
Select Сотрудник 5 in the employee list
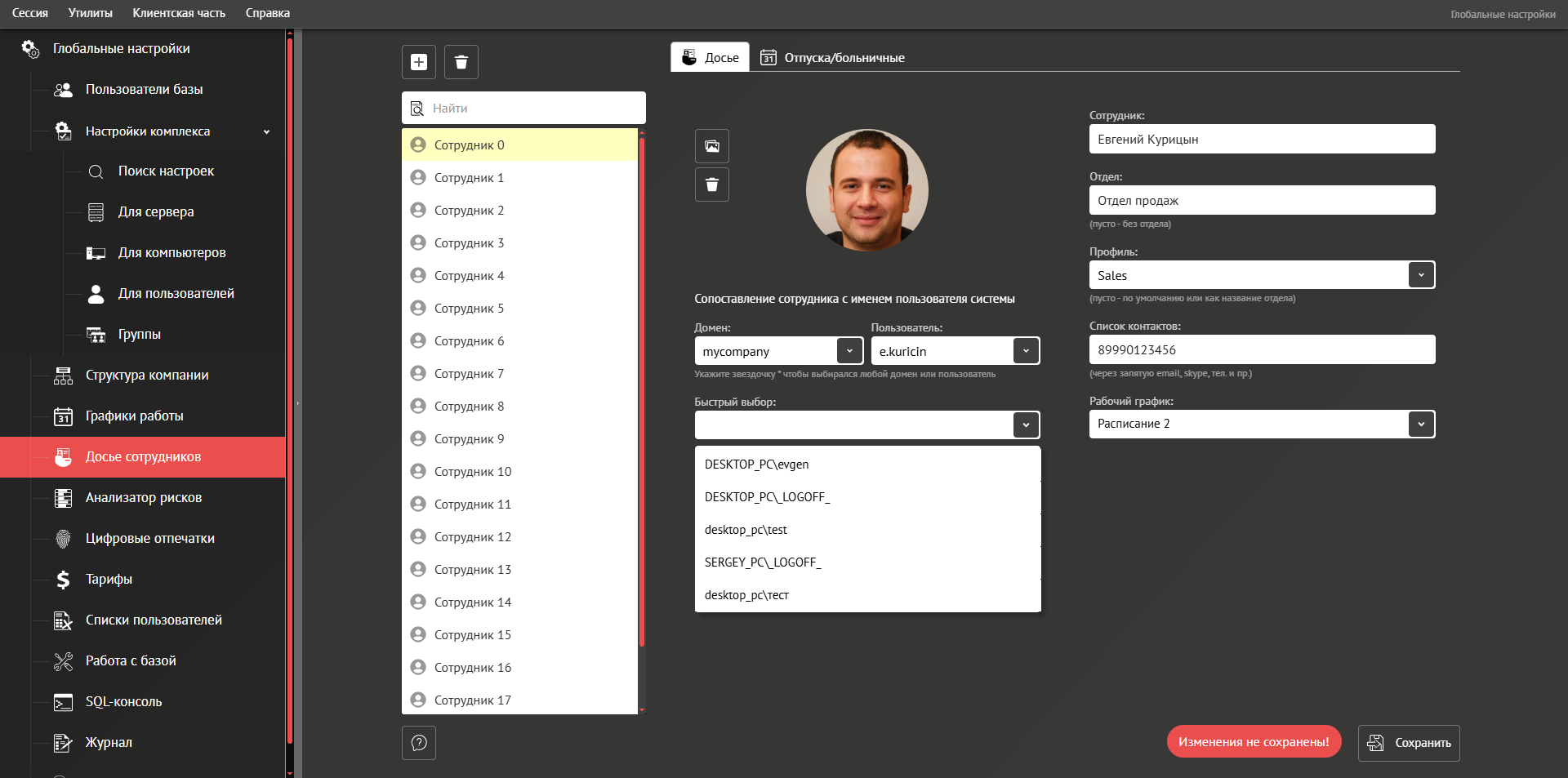pyautogui.click(x=469, y=309)
